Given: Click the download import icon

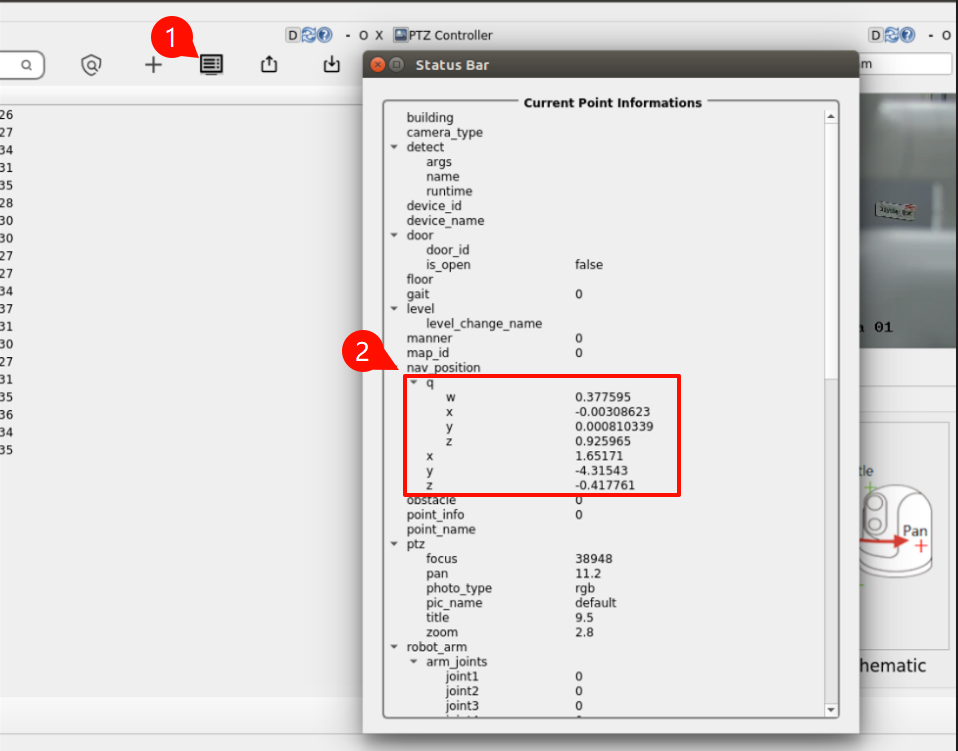Looking at the screenshot, I should coord(332,65).
